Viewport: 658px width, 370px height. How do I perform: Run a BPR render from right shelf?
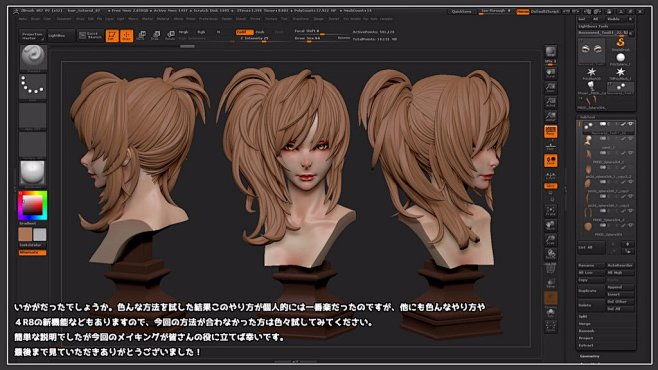(551, 52)
